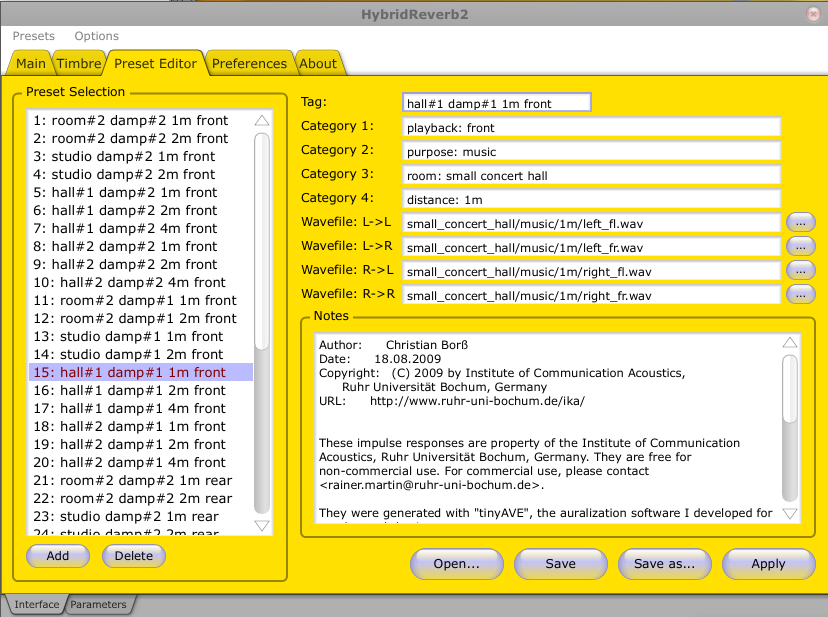The height and width of the screenshot is (617, 828).
Task: Switch to the Preferences tab
Action: pyautogui.click(x=249, y=64)
